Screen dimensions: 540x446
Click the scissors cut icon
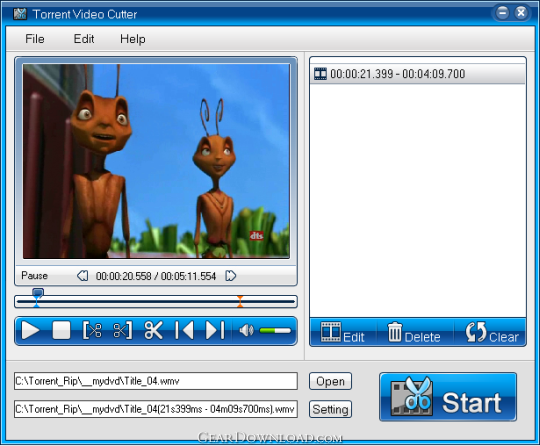[153, 330]
